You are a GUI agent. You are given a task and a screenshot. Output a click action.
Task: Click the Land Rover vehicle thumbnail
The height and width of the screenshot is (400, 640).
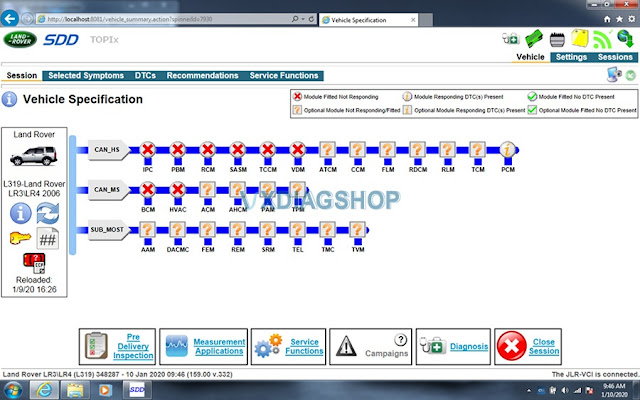pos(34,156)
